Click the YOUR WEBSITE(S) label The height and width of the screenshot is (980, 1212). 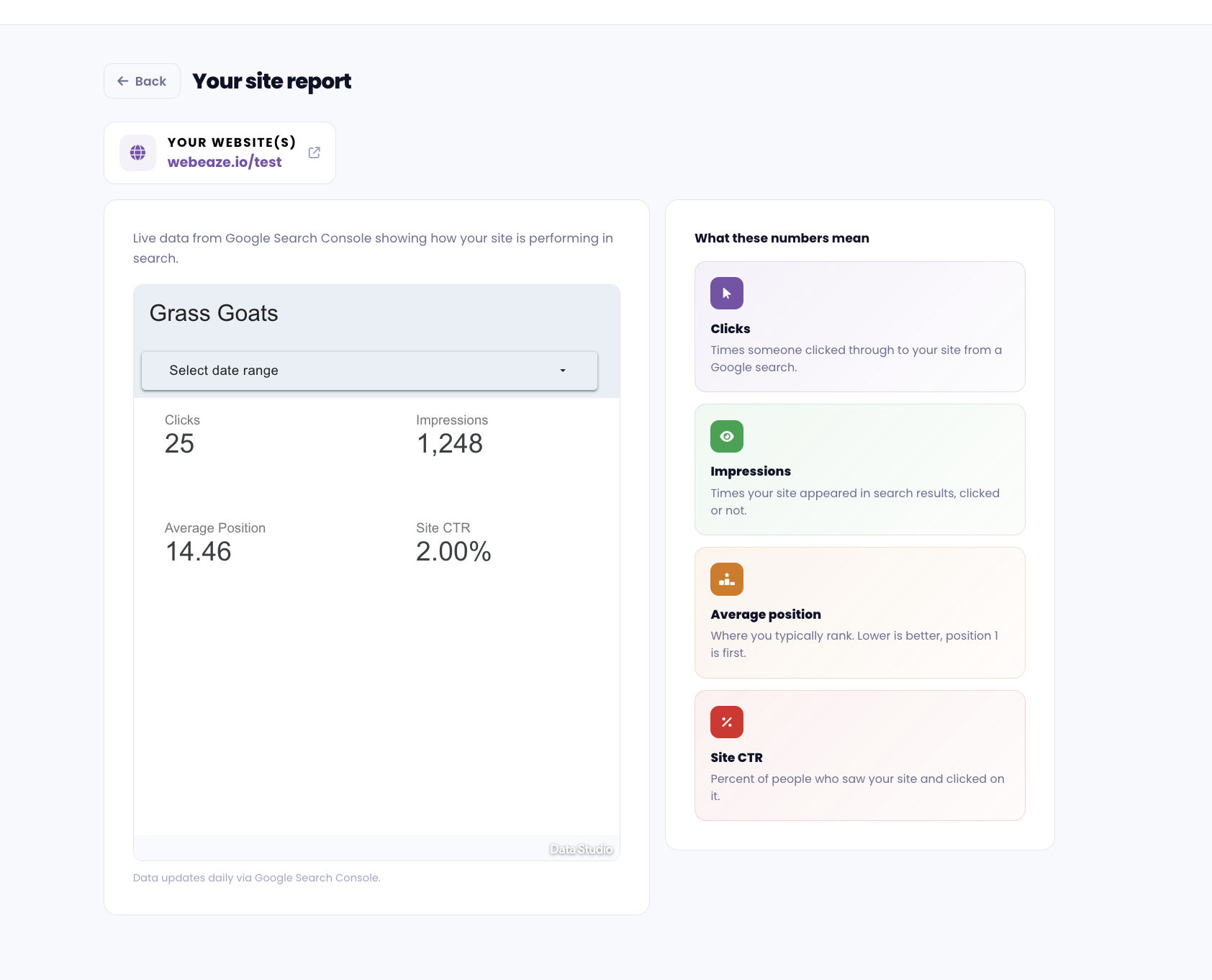tap(232, 142)
